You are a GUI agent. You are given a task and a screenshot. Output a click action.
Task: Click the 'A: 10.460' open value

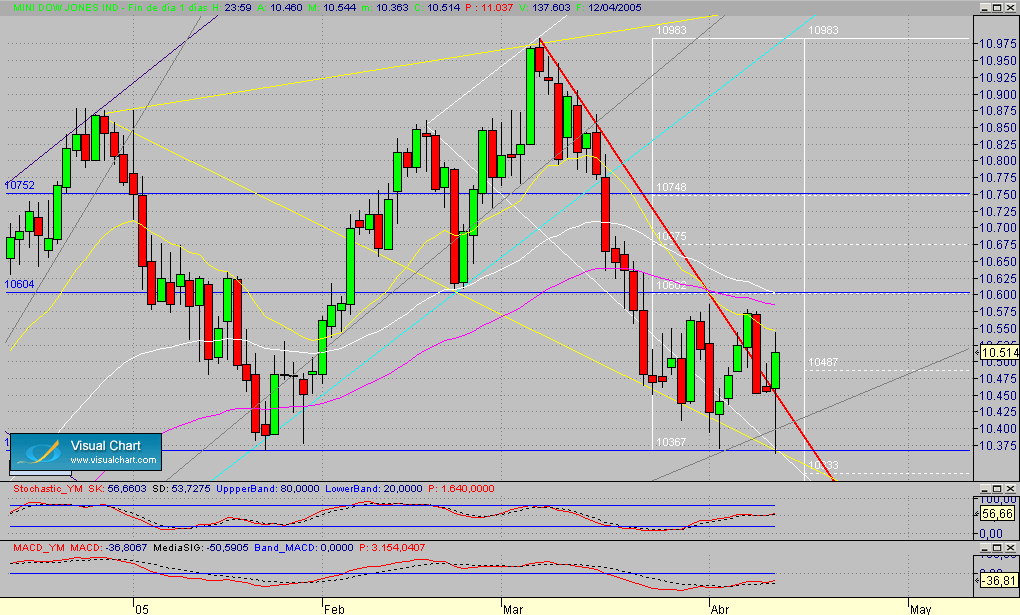click(280, 8)
